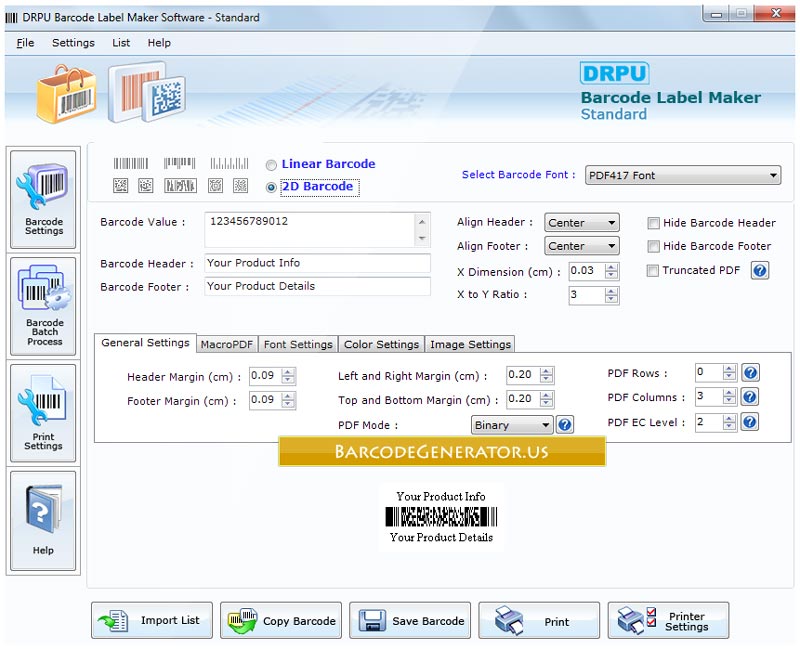This screenshot has width=800, height=649.
Task: Adjust the PDF Rows spinner arrows
Action: 730,372
